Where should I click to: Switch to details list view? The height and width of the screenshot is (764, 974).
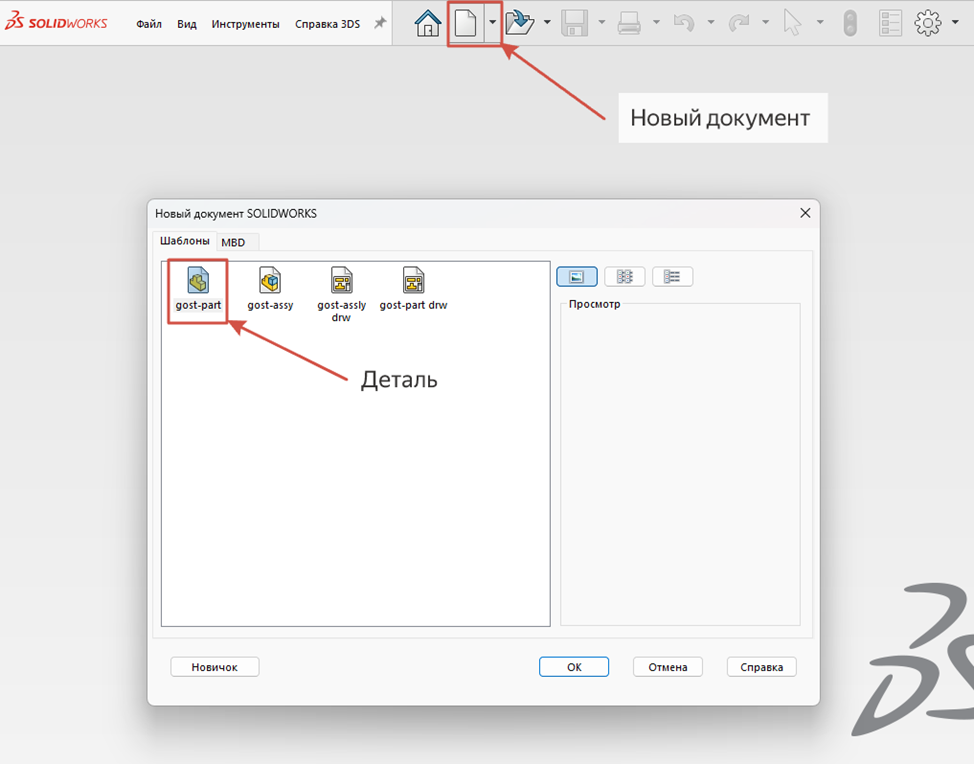673,276
